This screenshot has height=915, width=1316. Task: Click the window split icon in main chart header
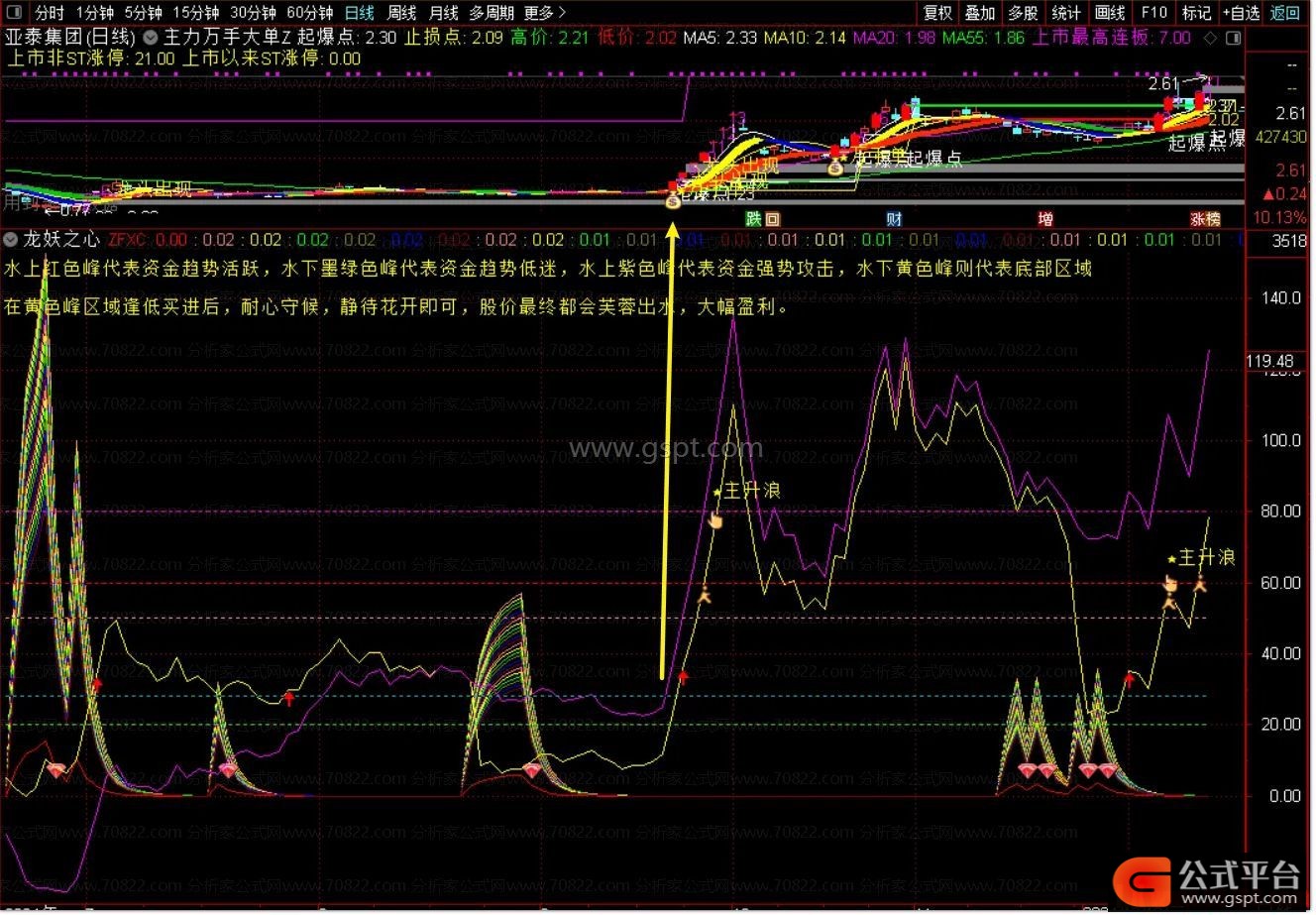1233,38
